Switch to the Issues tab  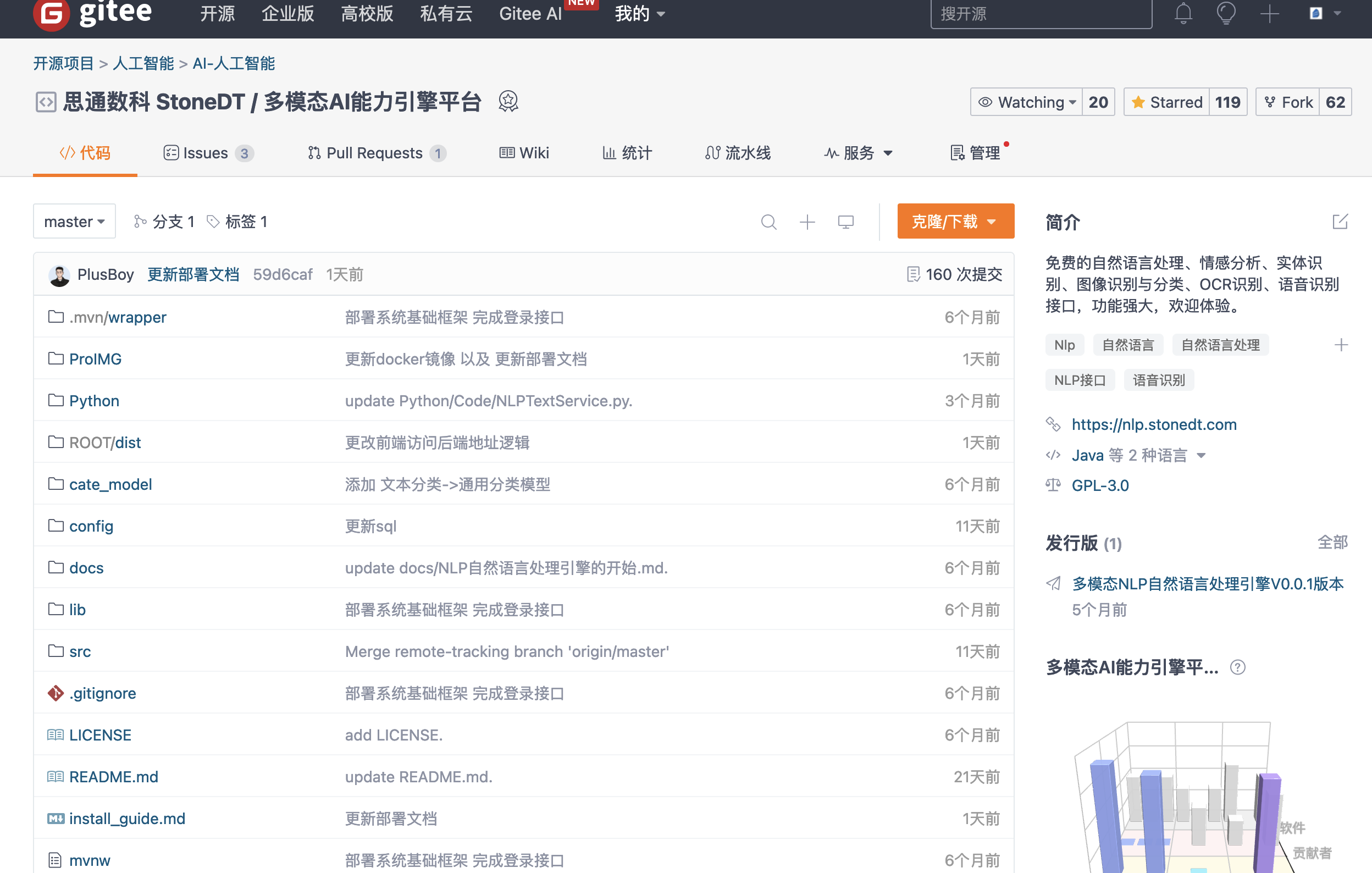207,152
